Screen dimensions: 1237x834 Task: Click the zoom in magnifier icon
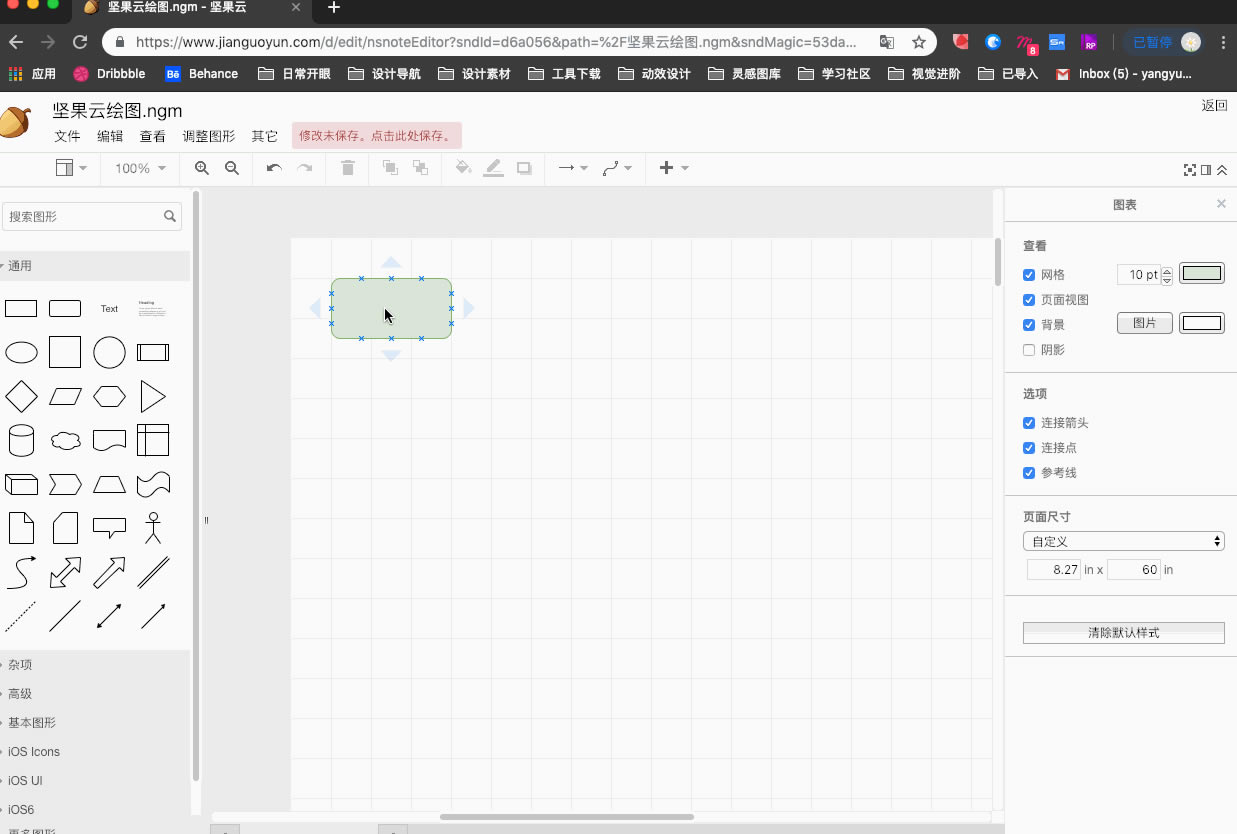pos(202,168)
